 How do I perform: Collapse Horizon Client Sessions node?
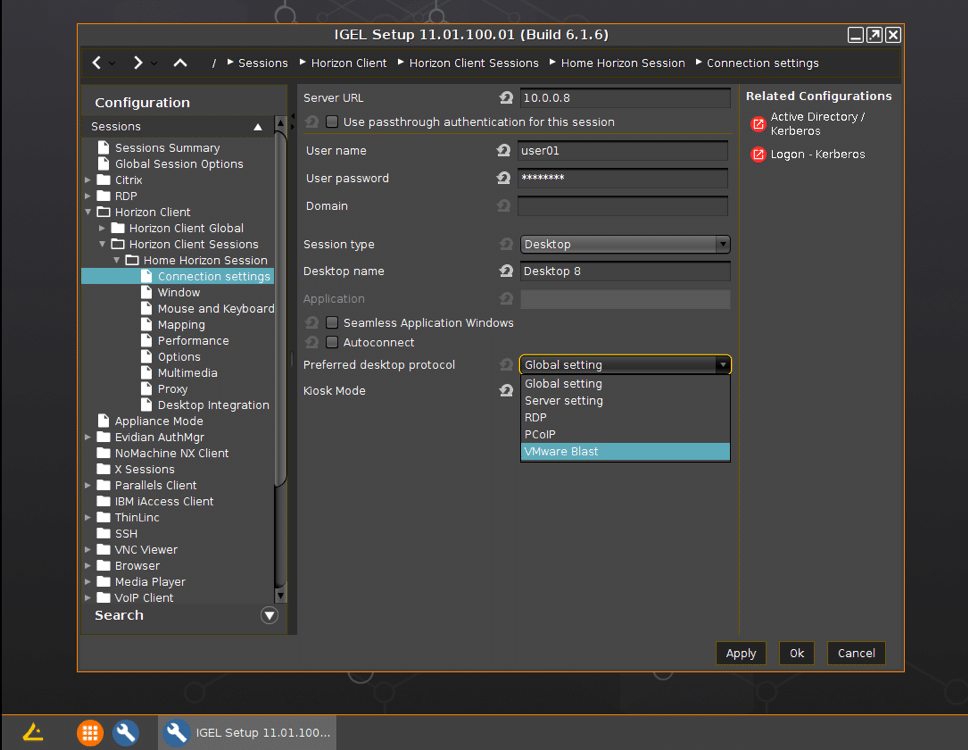102,244
